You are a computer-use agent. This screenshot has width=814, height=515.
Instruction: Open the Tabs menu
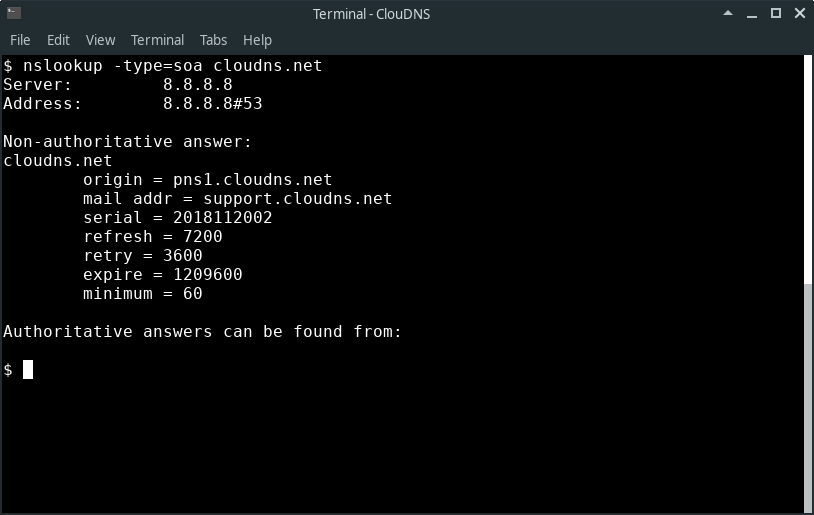pyautogui.click(x=213, y=40)
